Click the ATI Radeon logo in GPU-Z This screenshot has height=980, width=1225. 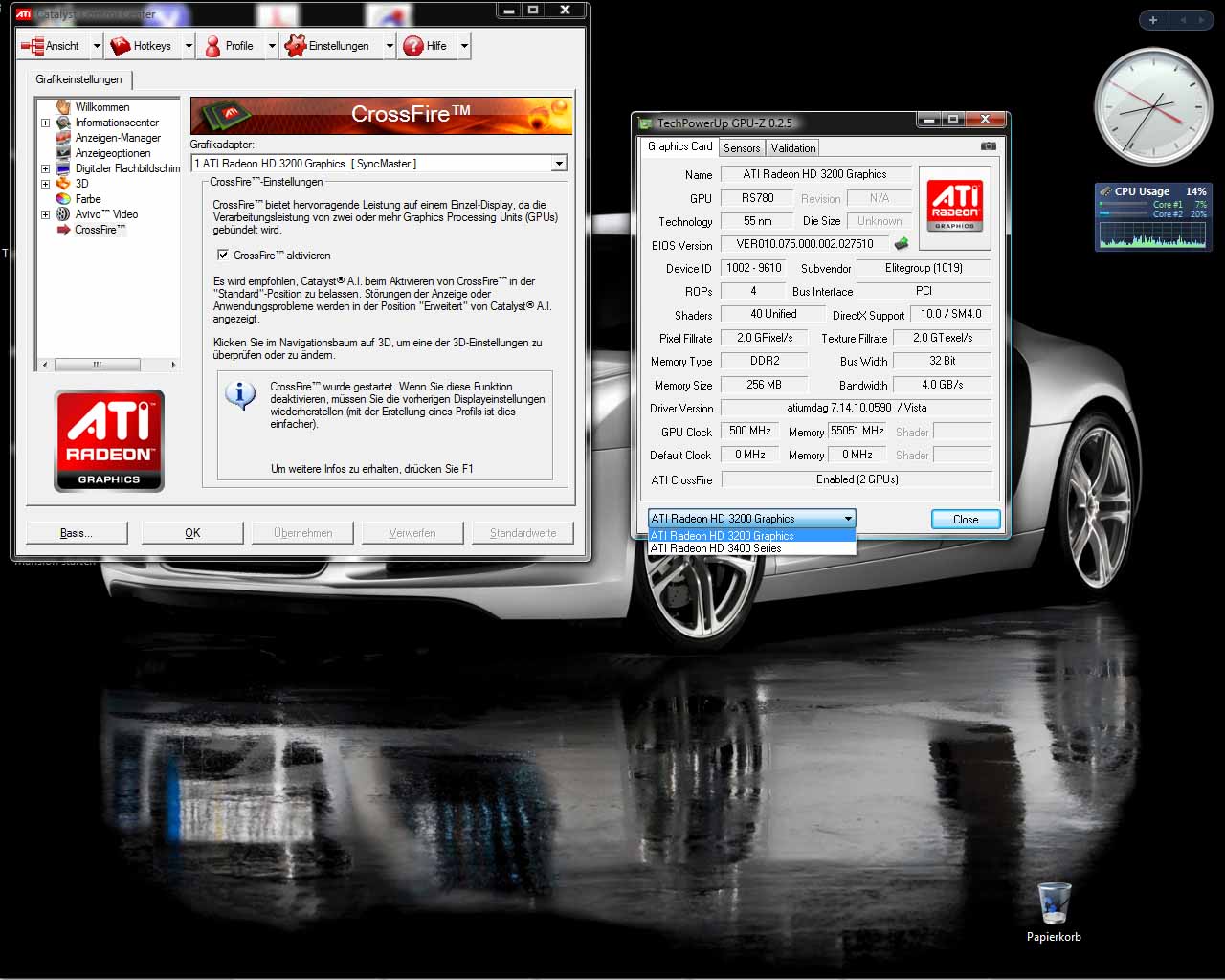tap(955, 206)
